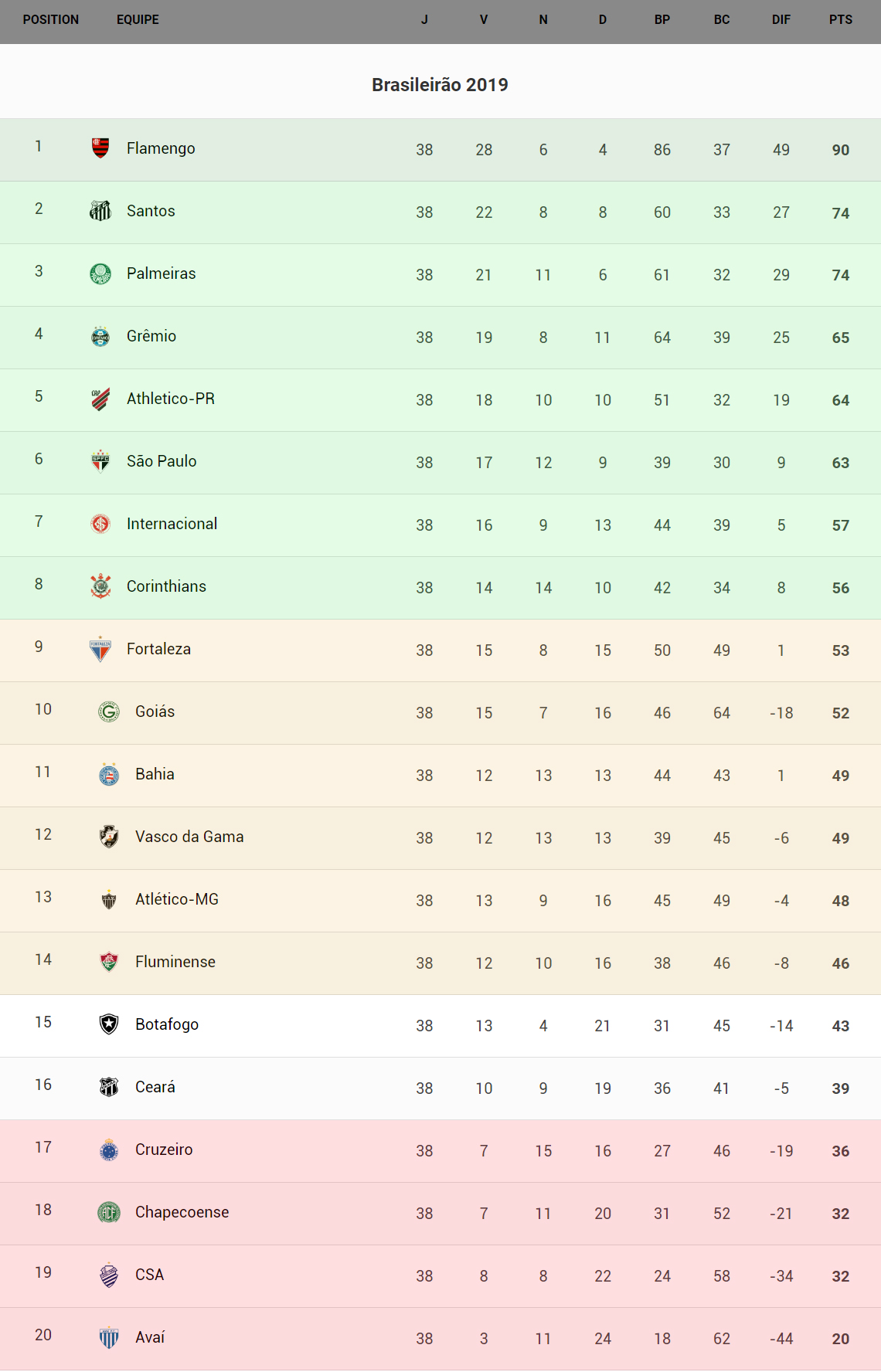The width and height of the screenshot is (881, 1372).
Task: Click the Santos club crest
Action: tap(100, 210)
